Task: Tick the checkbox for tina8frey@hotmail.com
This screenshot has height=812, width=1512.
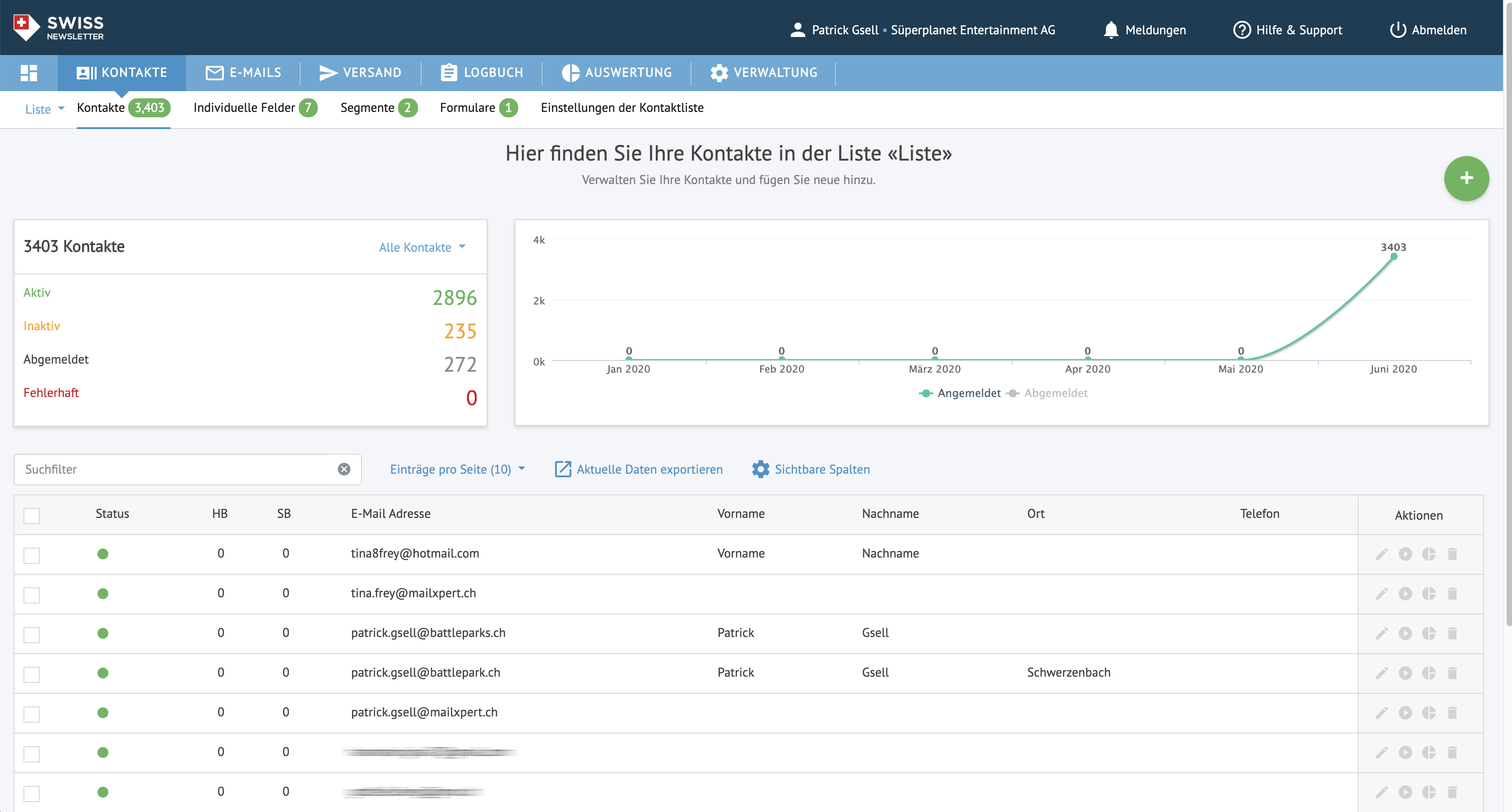Action: 32,555
